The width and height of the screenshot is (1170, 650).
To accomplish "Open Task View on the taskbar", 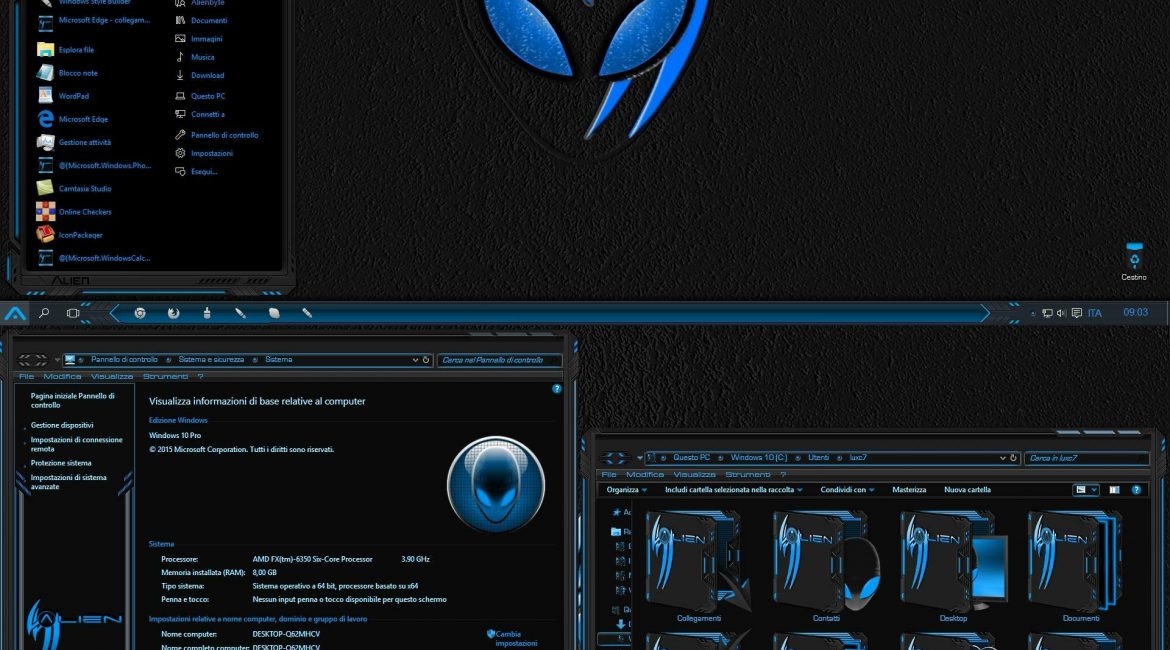I will coord(72,313).
